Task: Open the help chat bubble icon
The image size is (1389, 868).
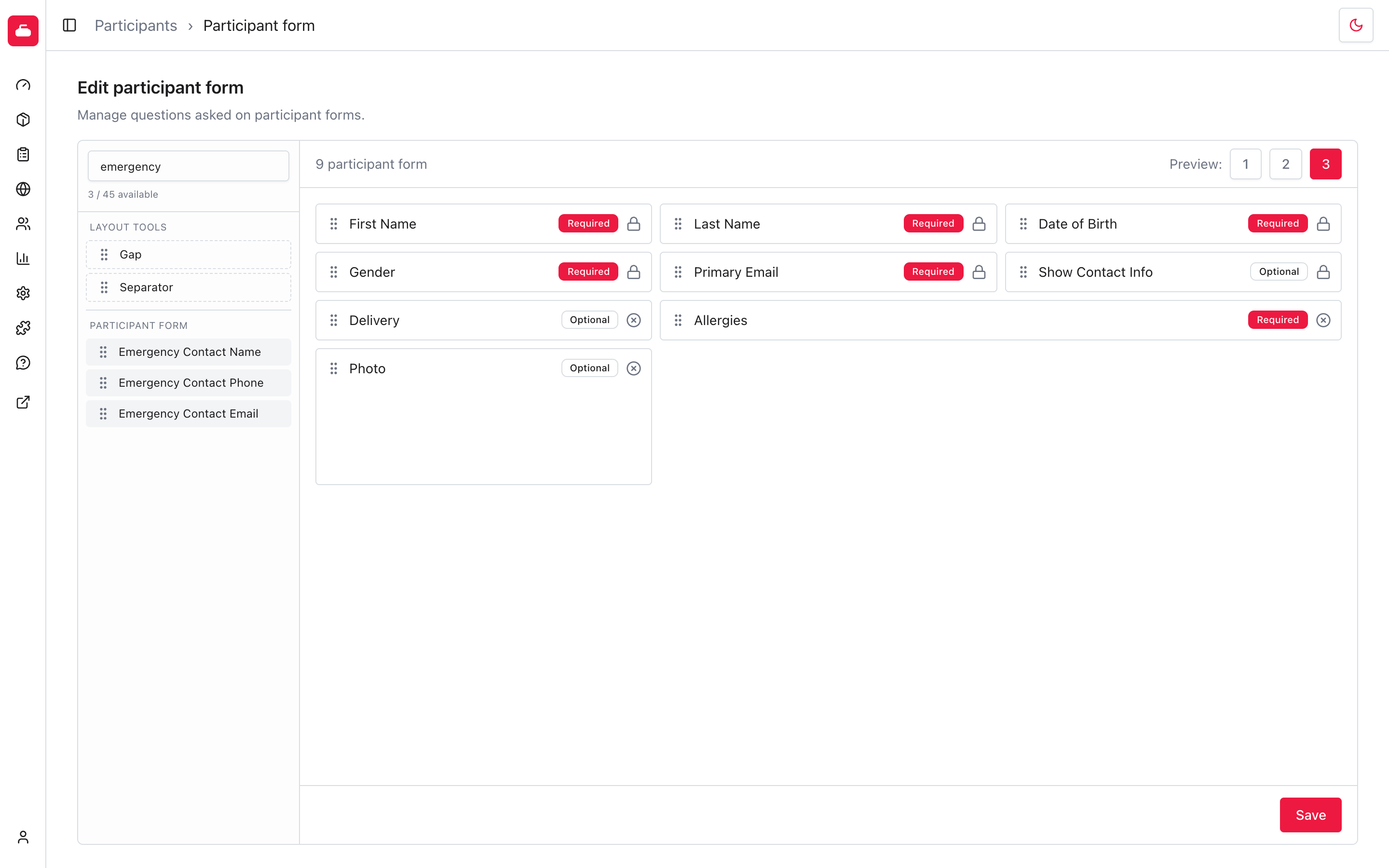Action: (23, 363)
